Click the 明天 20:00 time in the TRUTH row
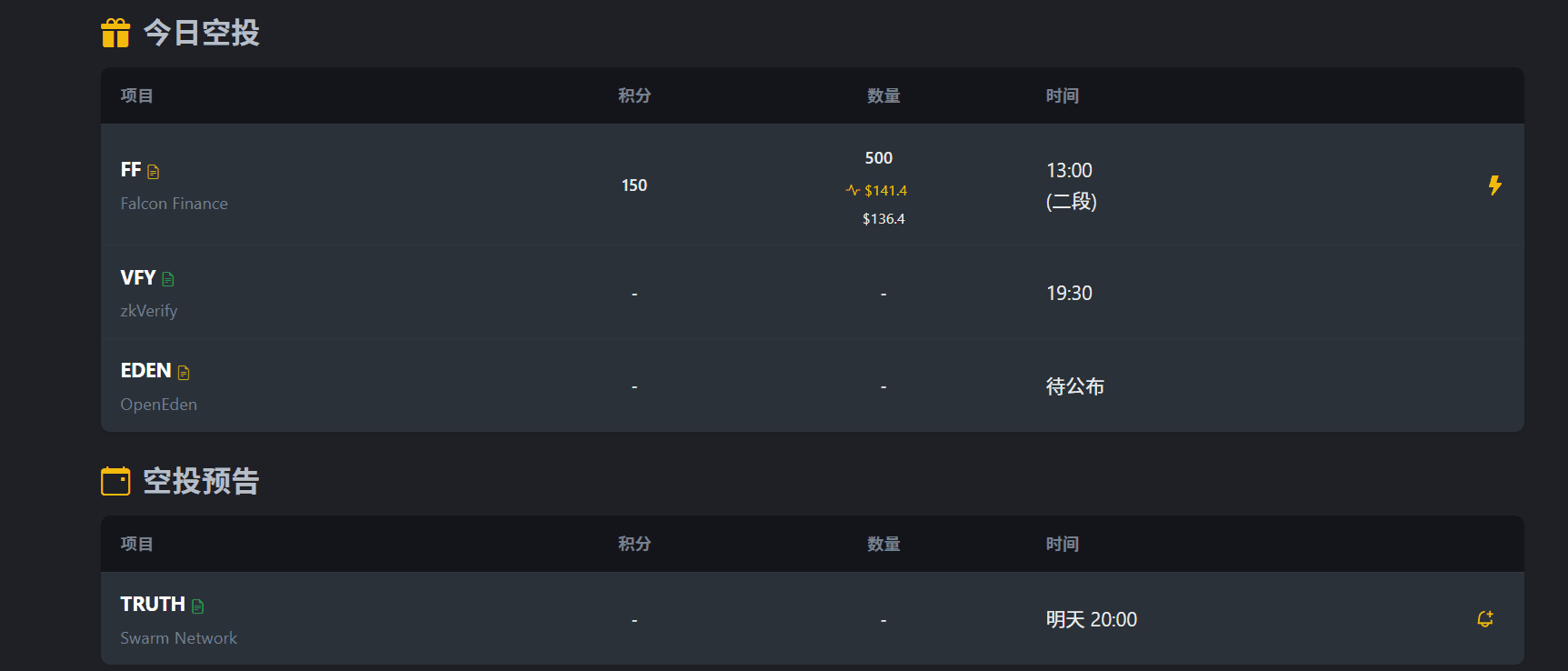The image size is (1568, 671). coord(1092,620)
